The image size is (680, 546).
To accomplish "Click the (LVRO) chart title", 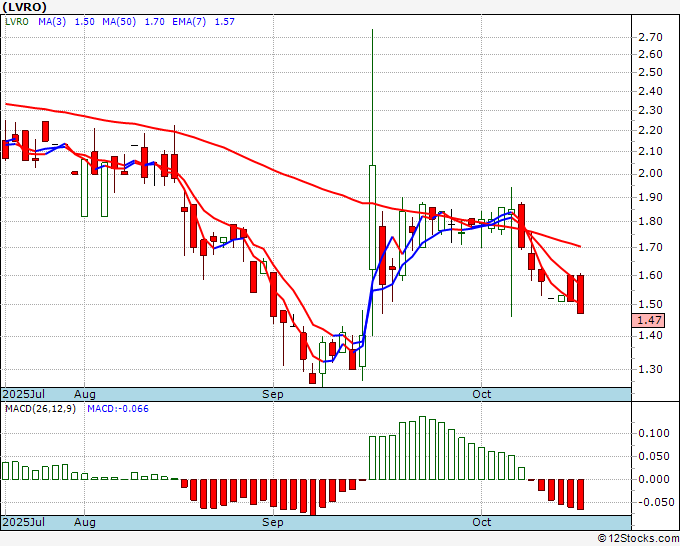I will point(25,7).
